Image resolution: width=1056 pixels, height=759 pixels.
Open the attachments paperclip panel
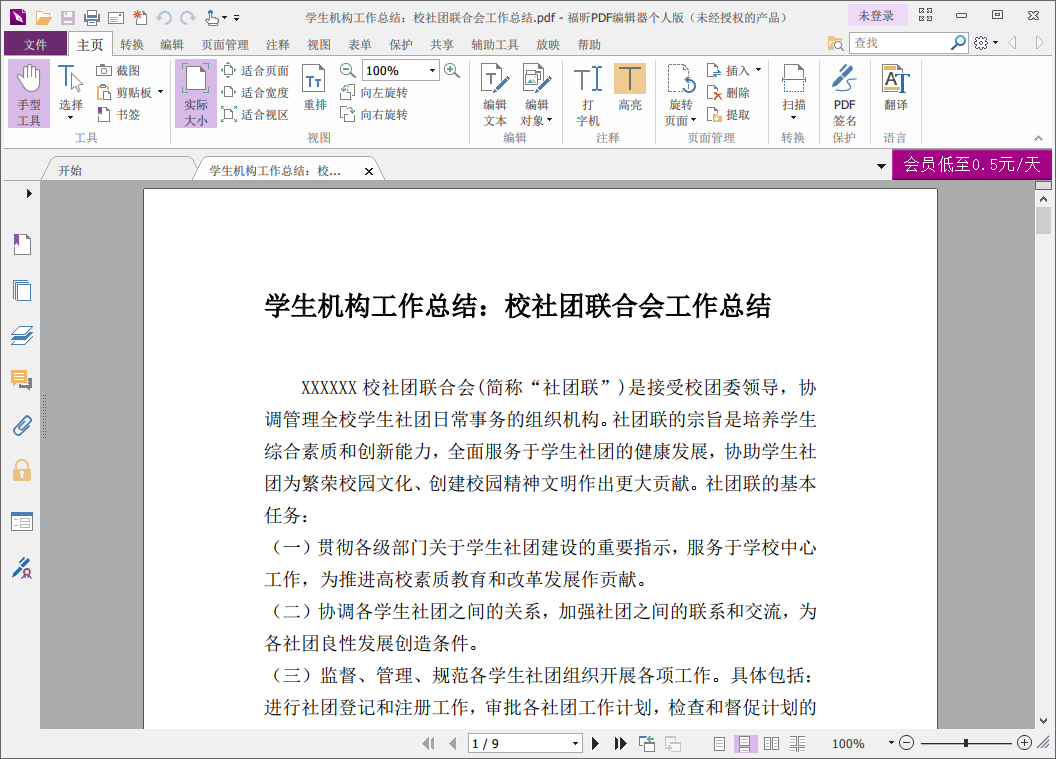click(22, 426)
